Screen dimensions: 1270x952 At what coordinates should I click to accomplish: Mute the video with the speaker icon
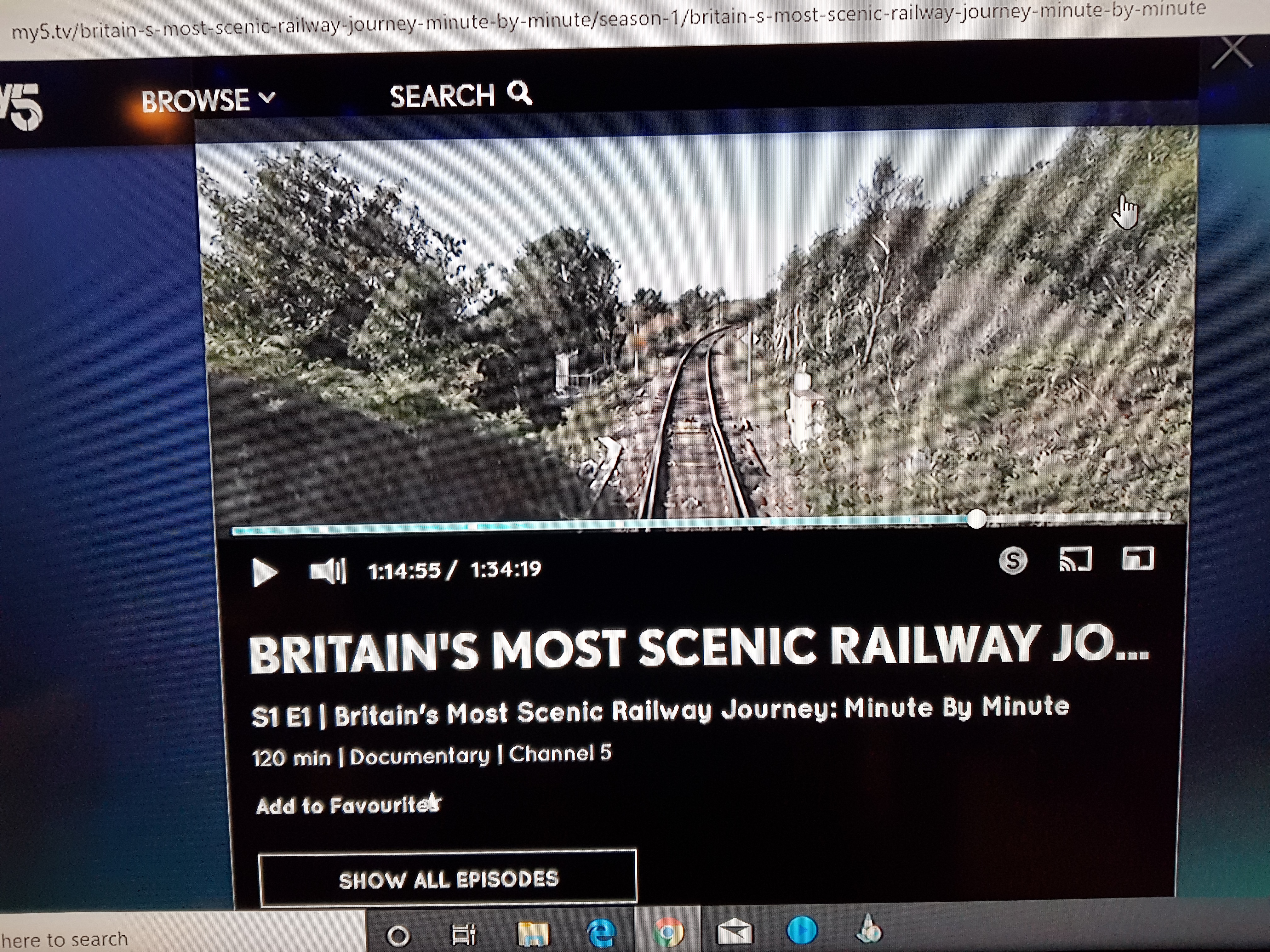pos(328,571)
